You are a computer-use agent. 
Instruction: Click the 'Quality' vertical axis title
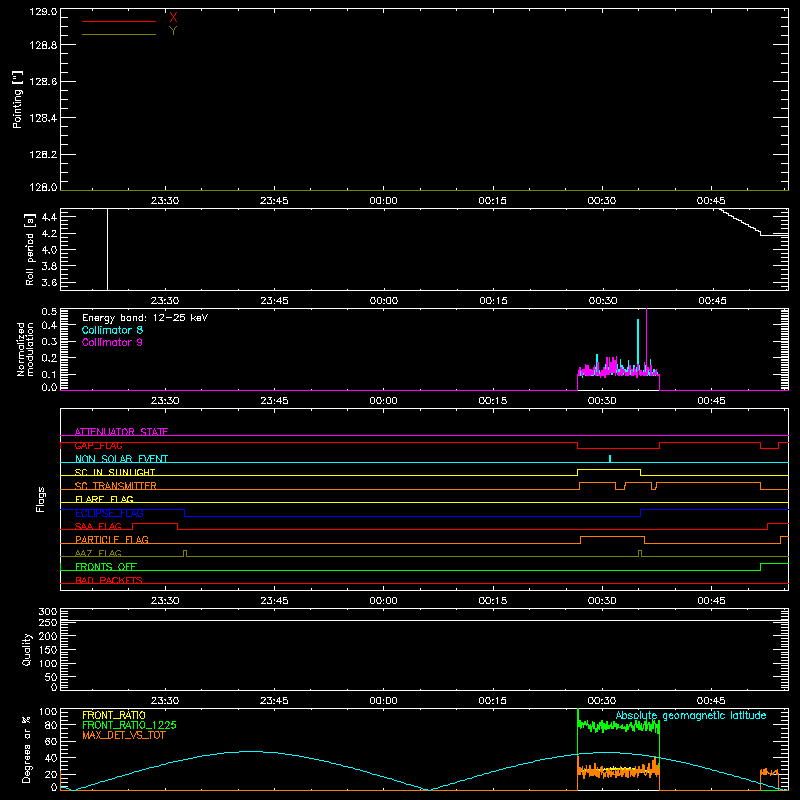[x=27, y=649]
